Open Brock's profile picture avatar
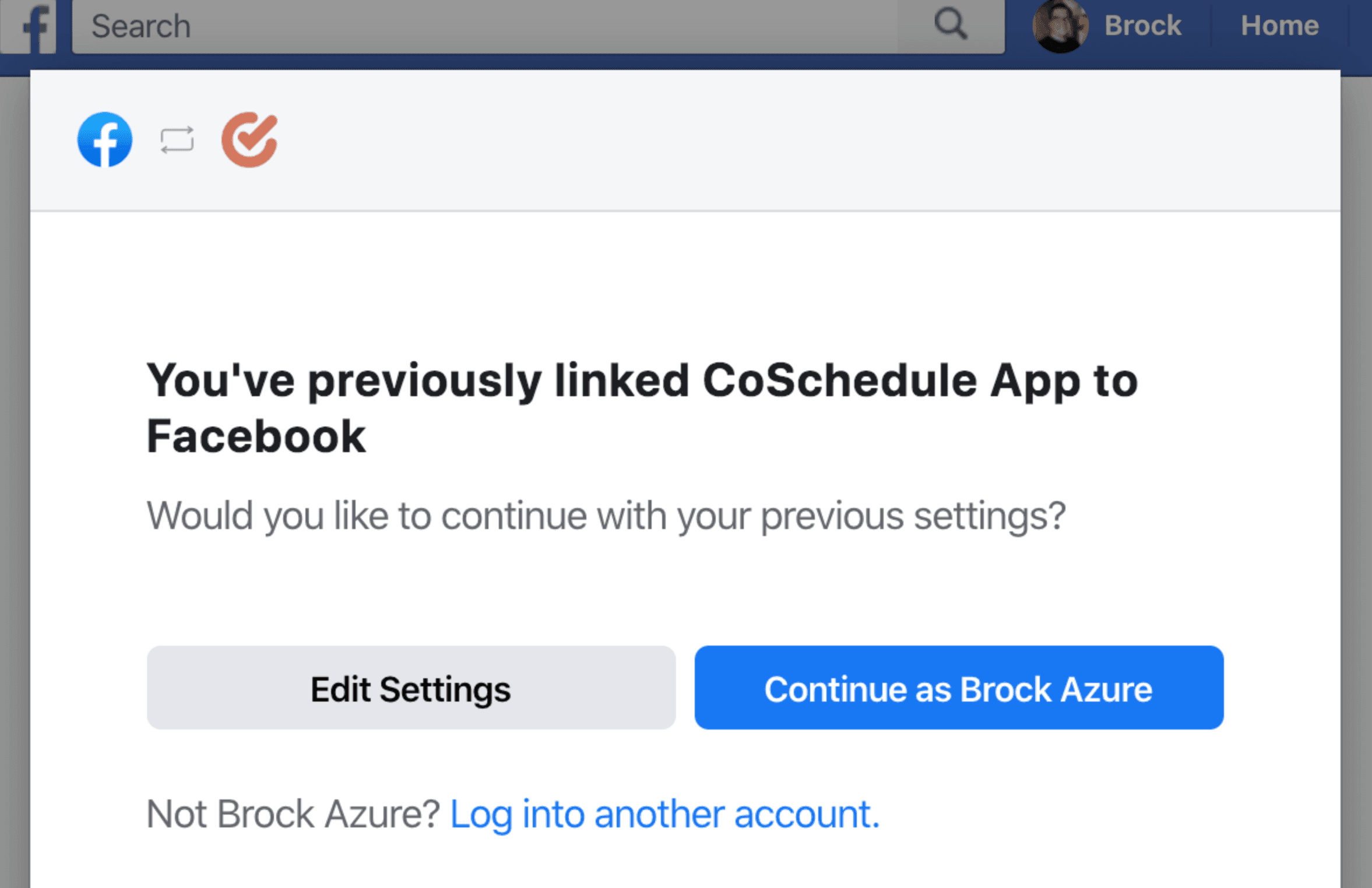 click(1060, 26)
